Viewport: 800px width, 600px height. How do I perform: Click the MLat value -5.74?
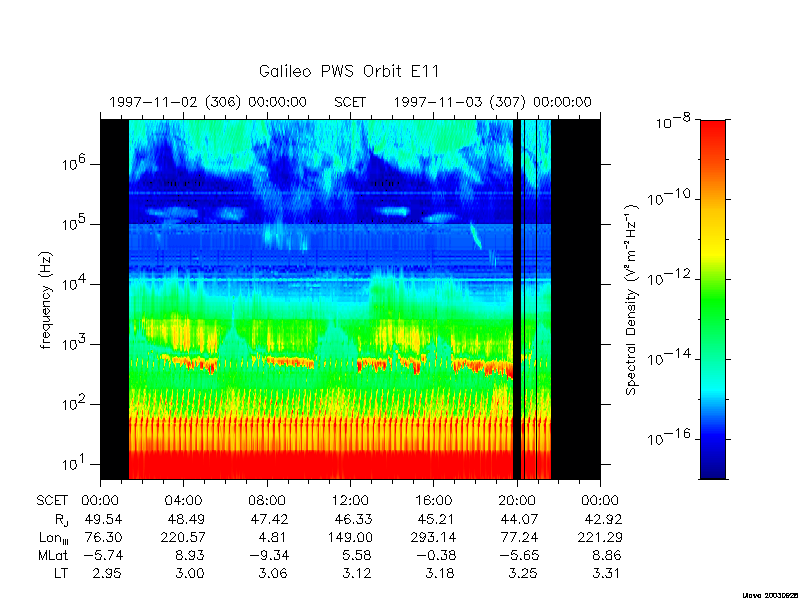click(102, 555)
